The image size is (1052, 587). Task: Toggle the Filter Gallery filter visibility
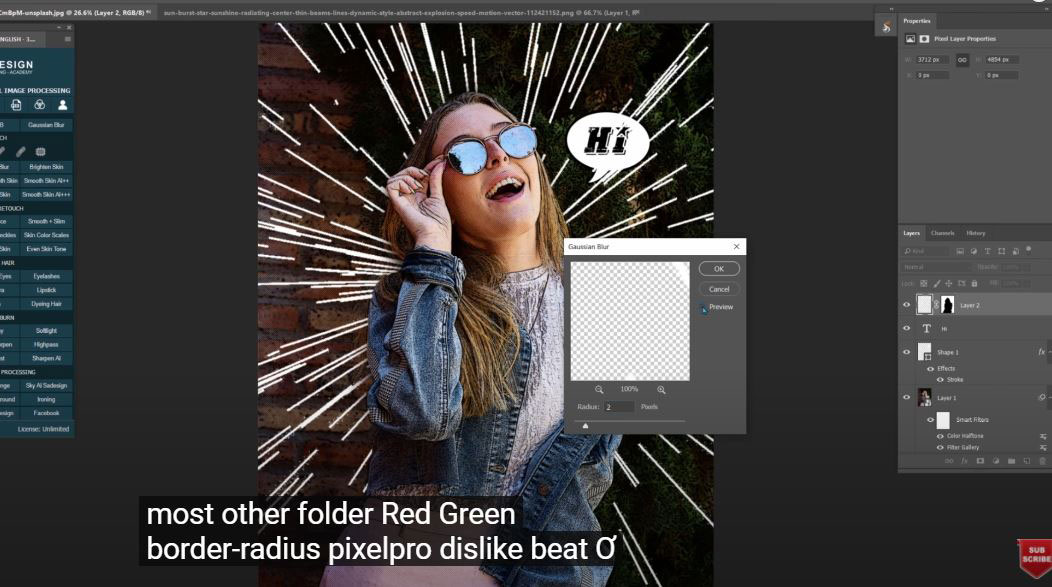point(940,447)
